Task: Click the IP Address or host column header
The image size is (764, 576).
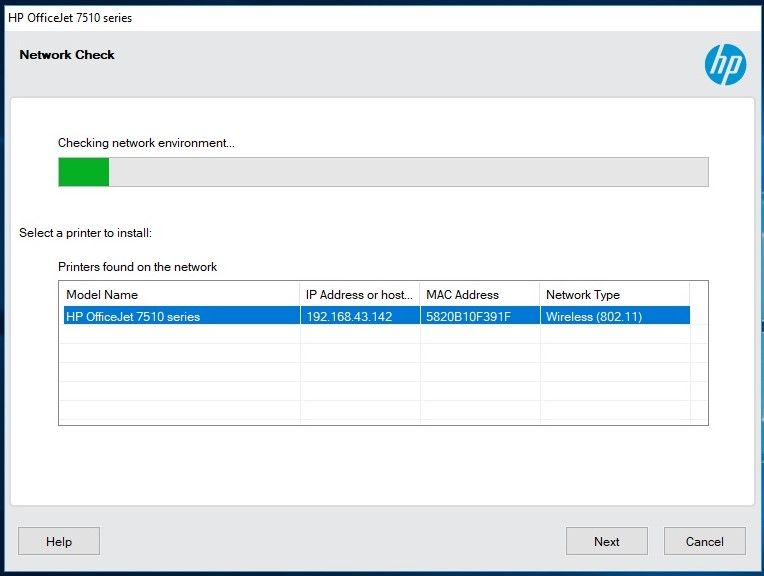Action: [x=360, y=294]
